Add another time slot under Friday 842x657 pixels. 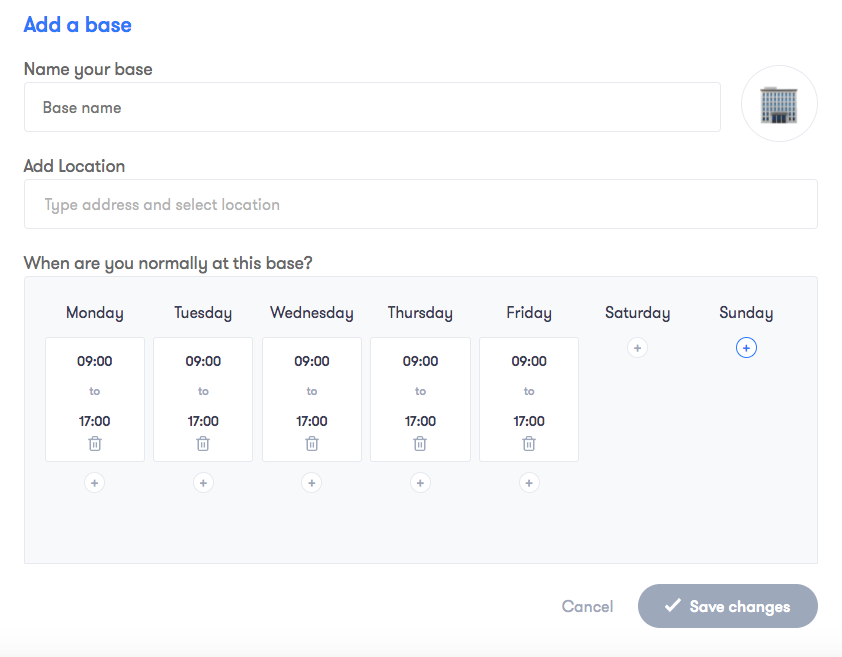(x=529, y=483)
